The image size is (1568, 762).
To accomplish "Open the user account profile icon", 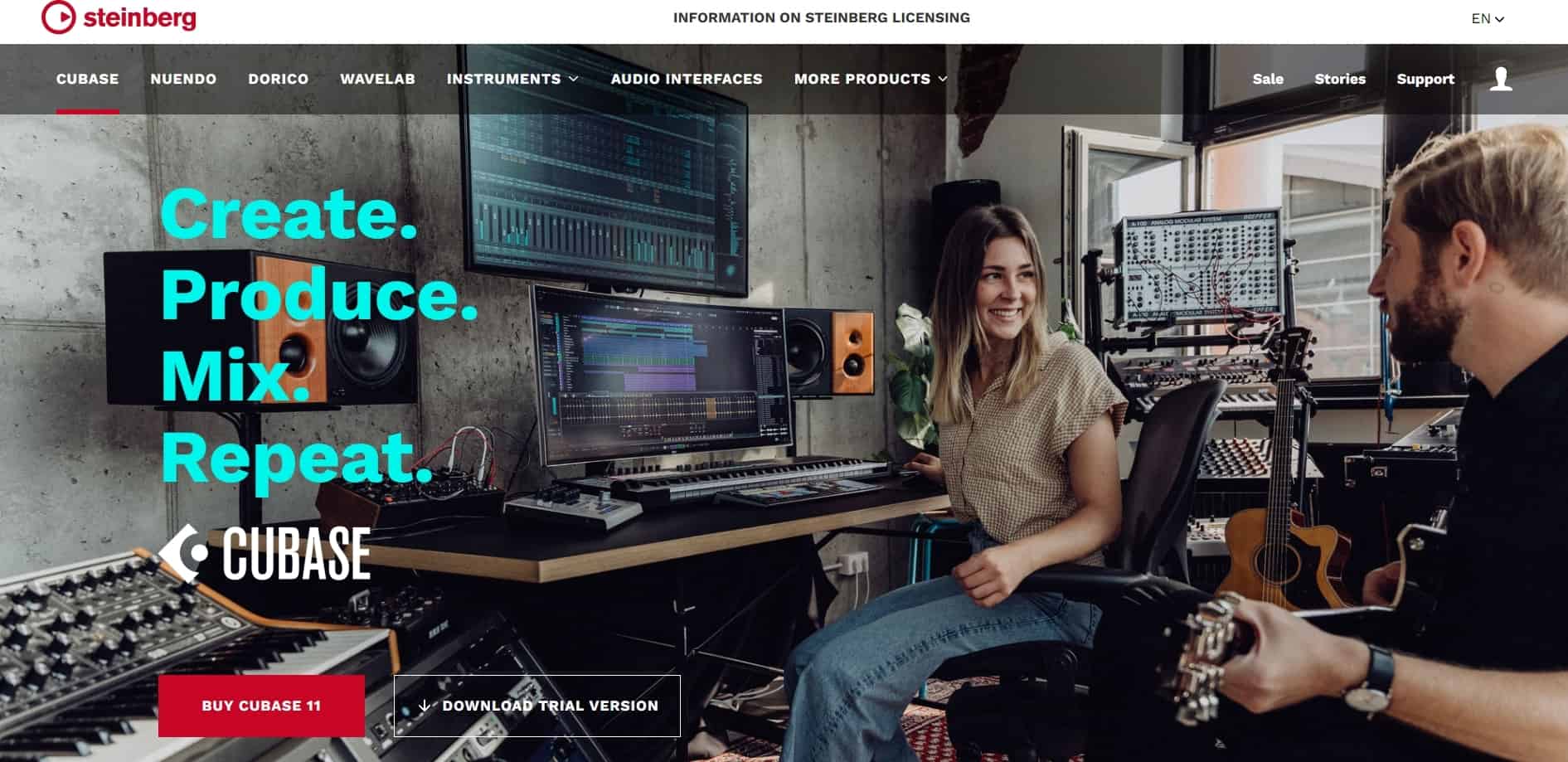I will pyautogui.click(x=1501, y=79).
